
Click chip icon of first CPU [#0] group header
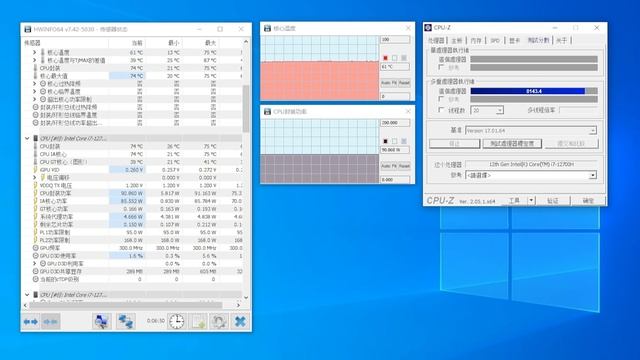tap(36, 138)
